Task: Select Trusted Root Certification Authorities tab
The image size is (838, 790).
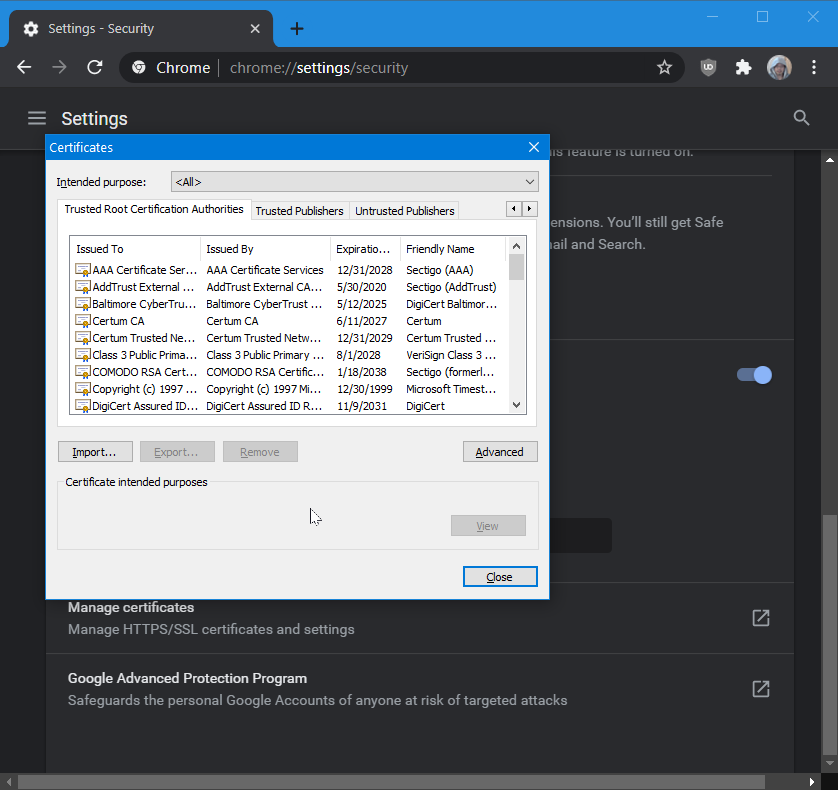Action: coord(154,209)
